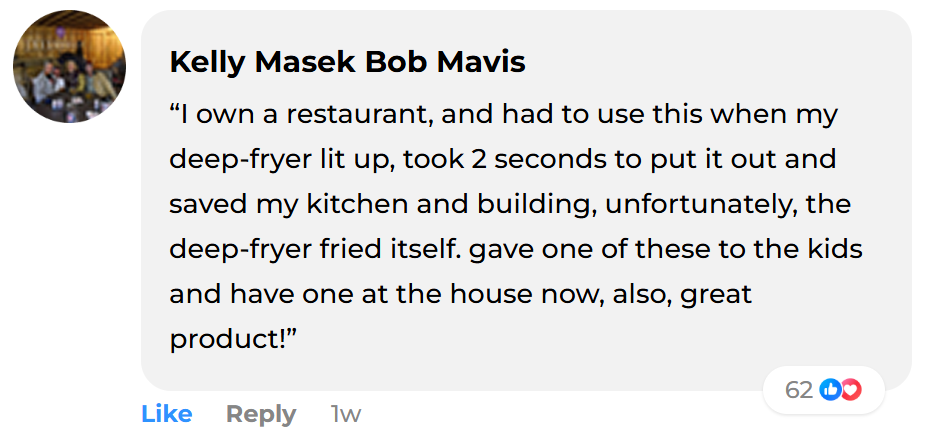Click the blue thumbs-up reaction icon

click(830, 390)
